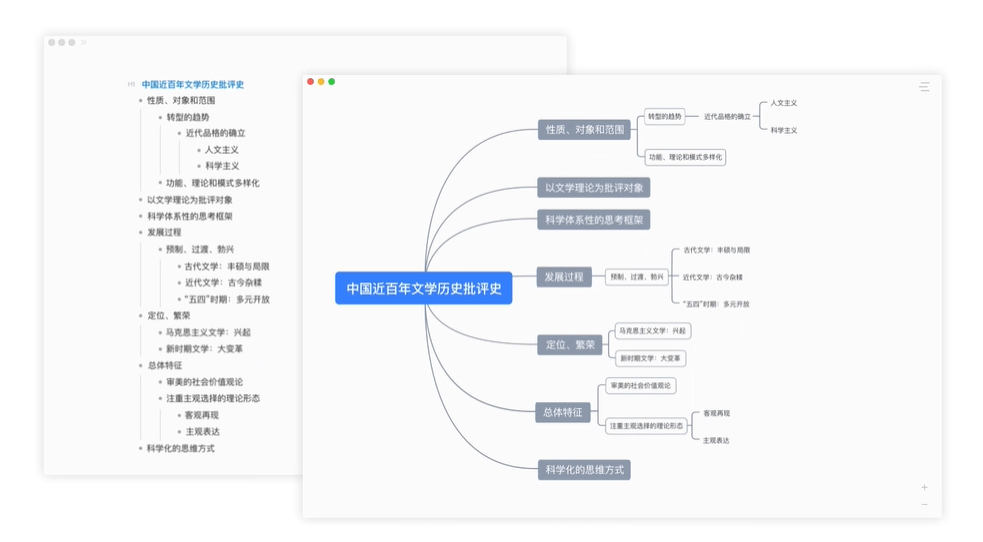Click subnode 预制、过渡、勃兴 in mind map

(636, 276)
